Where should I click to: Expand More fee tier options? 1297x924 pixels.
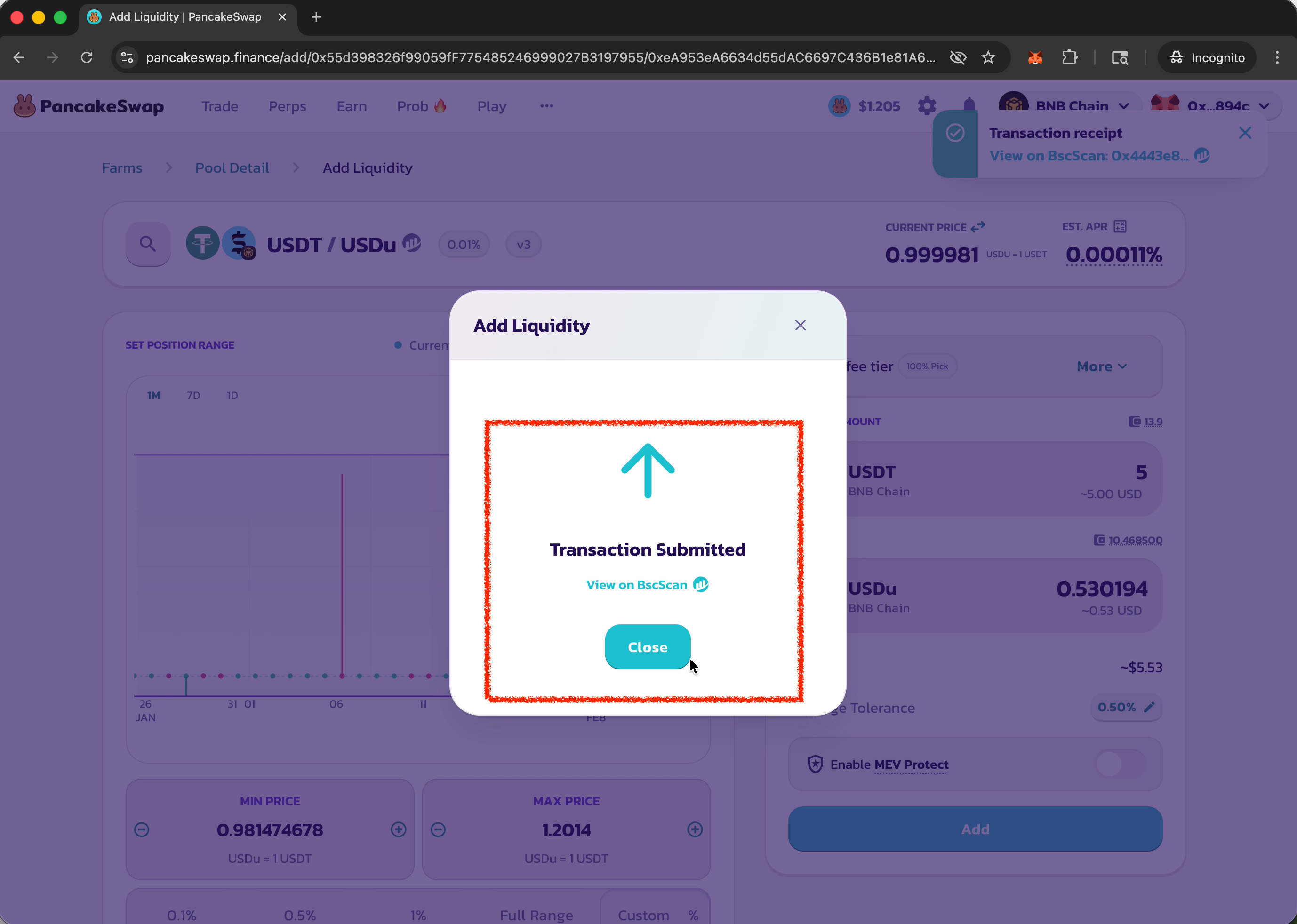point(1101,366)
